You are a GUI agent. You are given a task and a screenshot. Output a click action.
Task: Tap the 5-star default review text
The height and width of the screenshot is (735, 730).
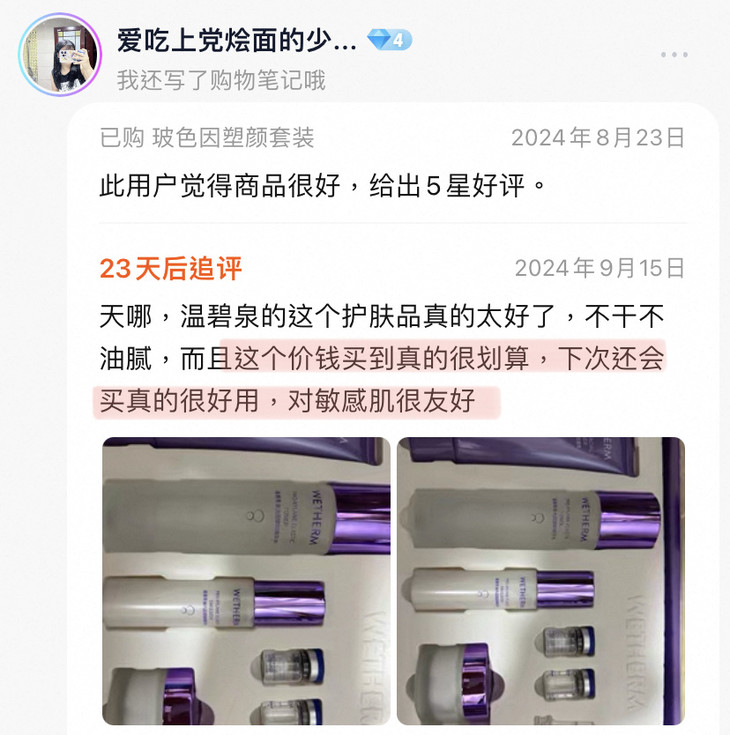coord(323,185)
